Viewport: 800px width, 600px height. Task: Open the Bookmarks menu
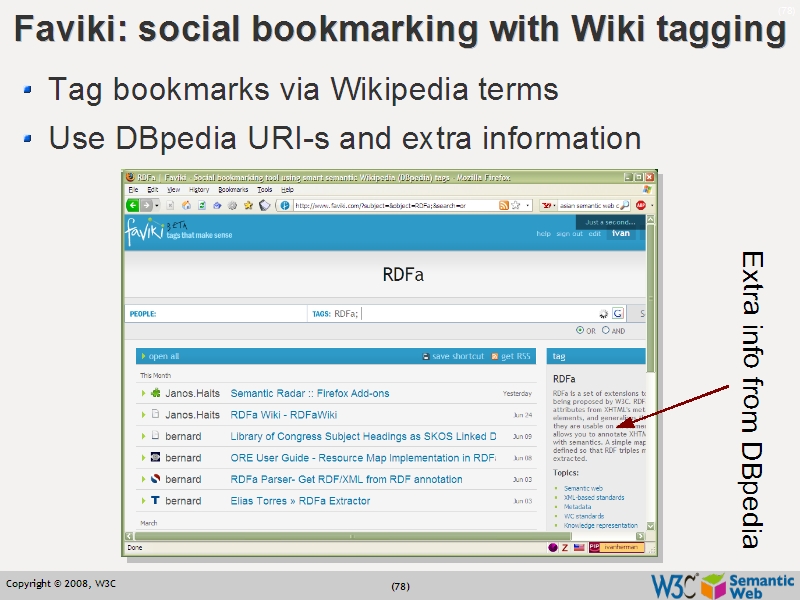pyautogui.click(x=233, y=191)
